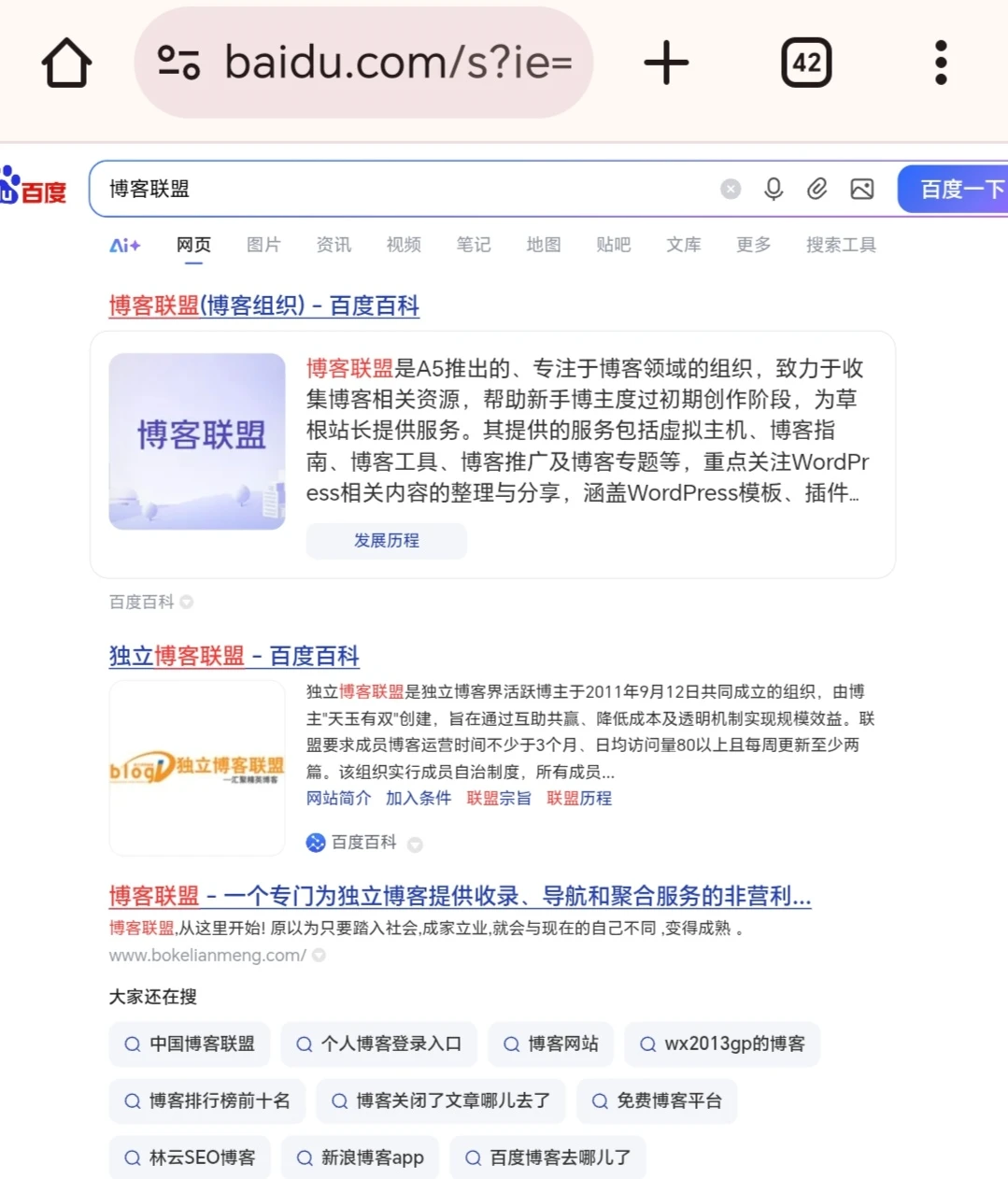1008x1179 pixels.
Task: Open the 博客联盟 non-profit site result title
Action: pos(461,896)
